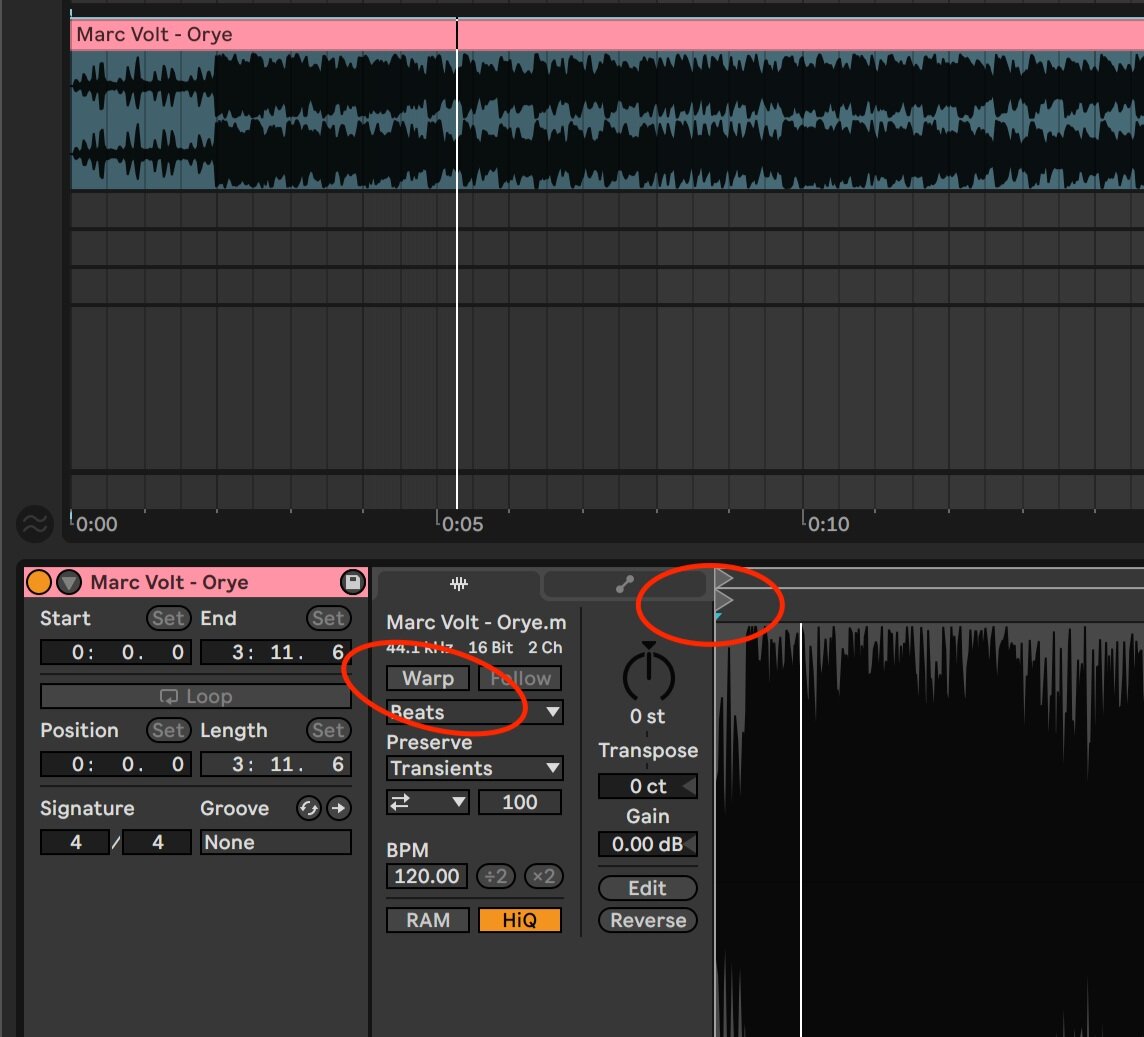Click the Start time value field
This screenshot has height=1037, width=1144.
click(116, 652)
